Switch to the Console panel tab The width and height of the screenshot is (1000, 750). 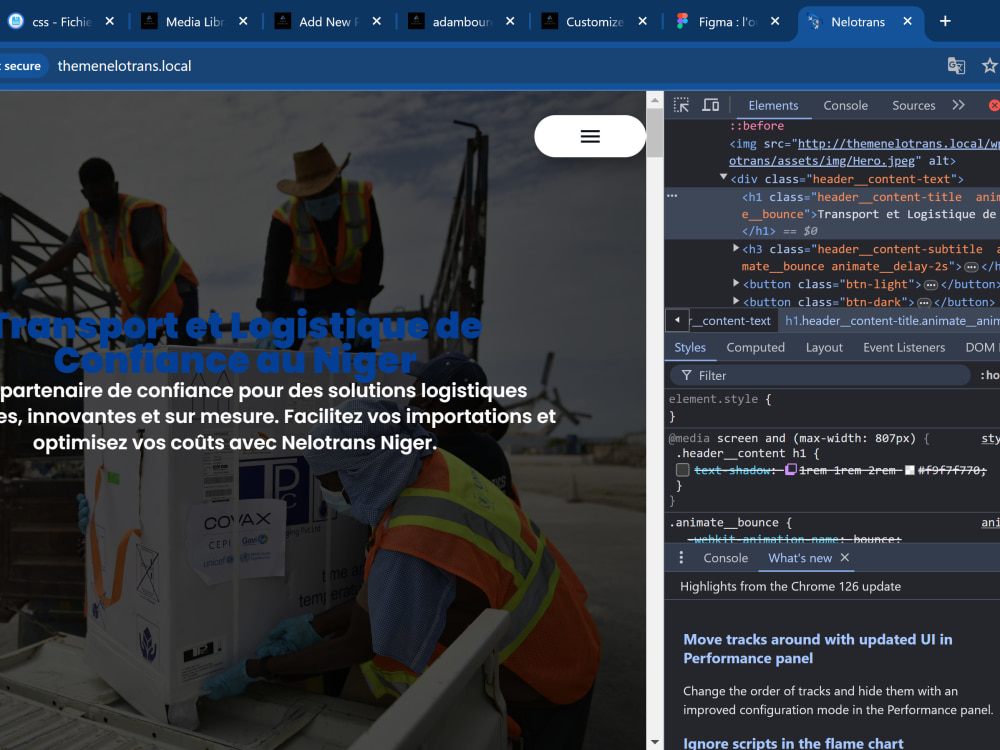point(845,105)
